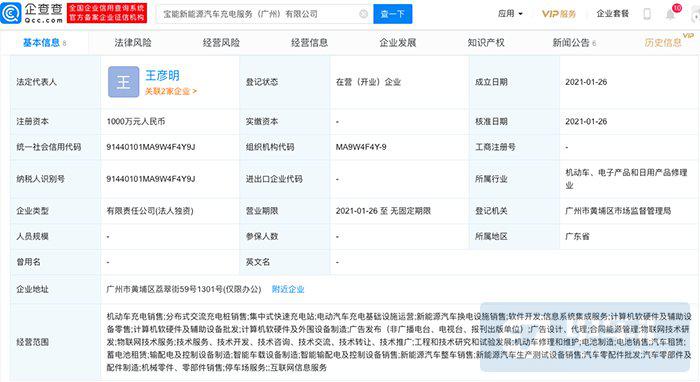Open the 关联2家企业 link

click(x=171, y=91)
